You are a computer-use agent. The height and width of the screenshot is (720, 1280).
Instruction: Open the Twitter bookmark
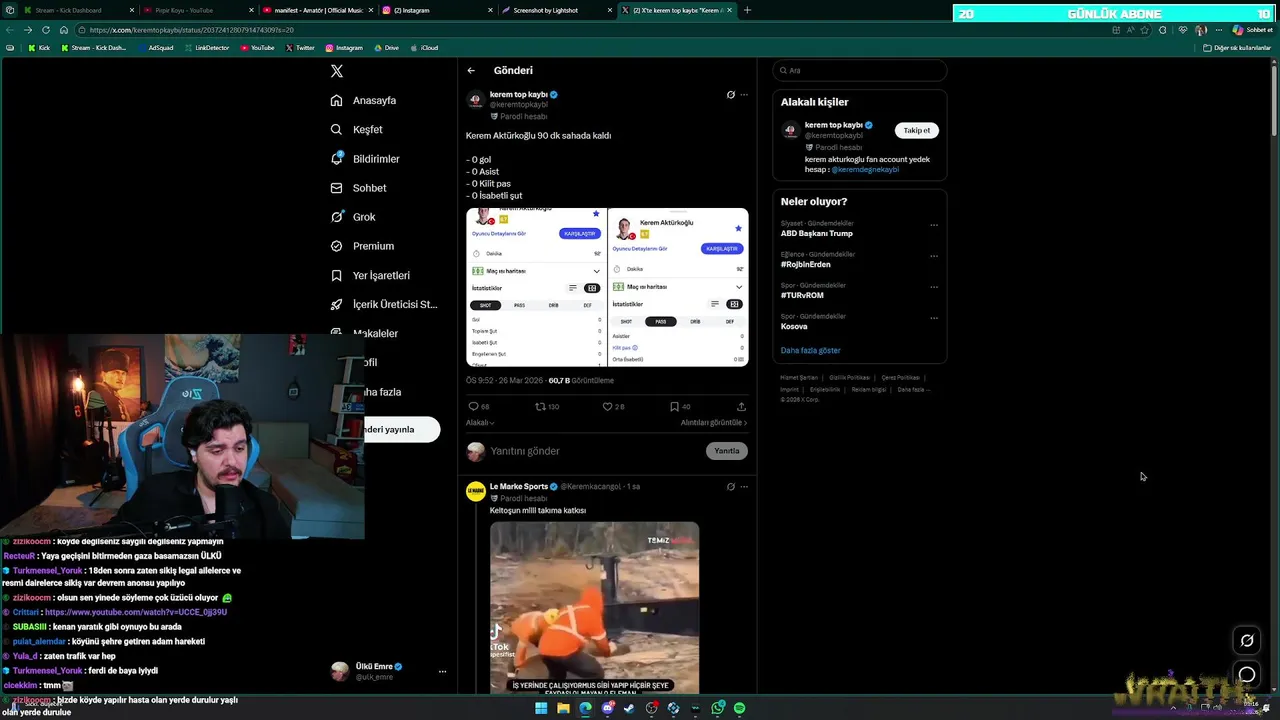click(x=300, y=48)
